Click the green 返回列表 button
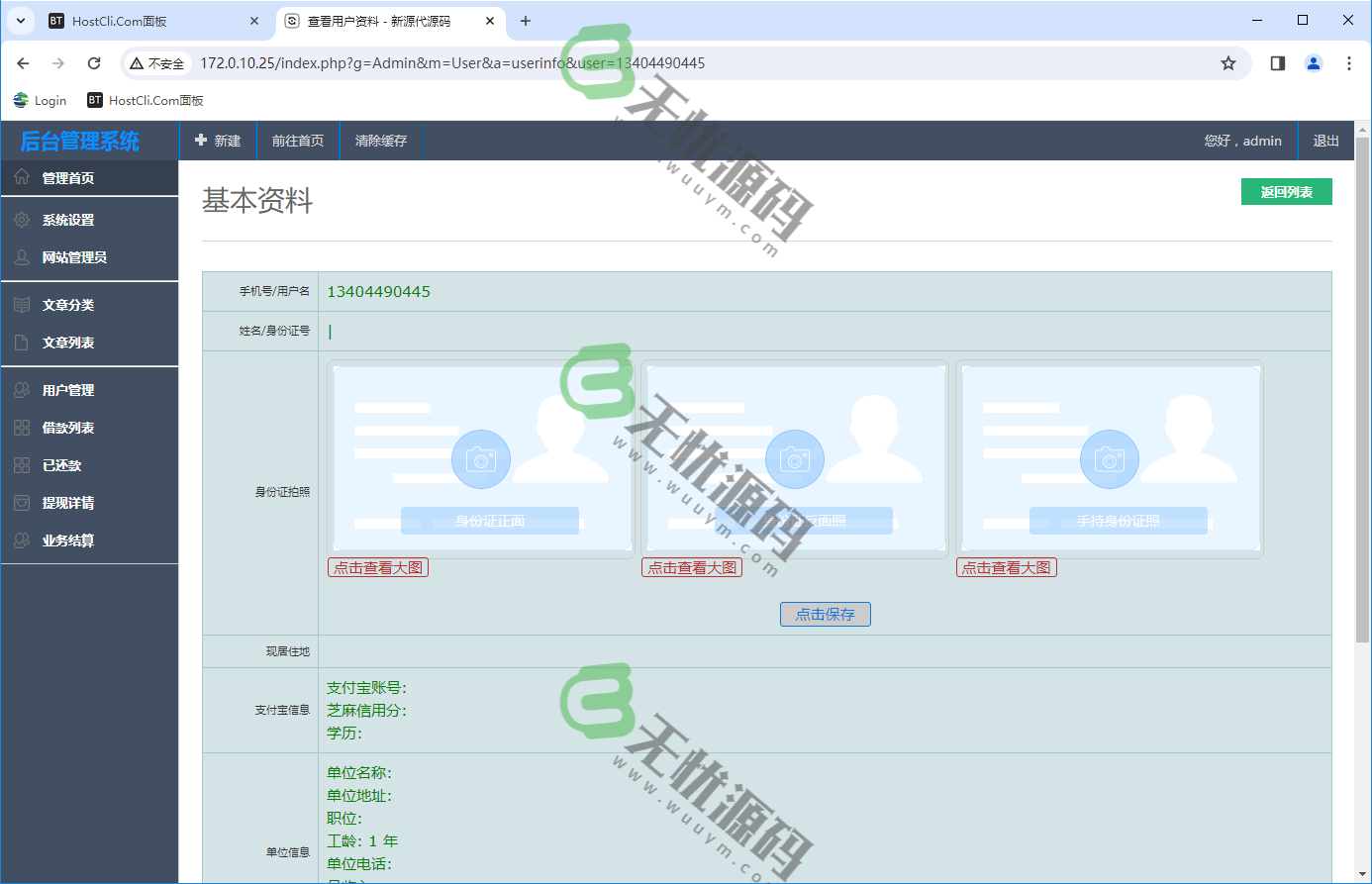1372x884 pixels. click(1286, 192)
